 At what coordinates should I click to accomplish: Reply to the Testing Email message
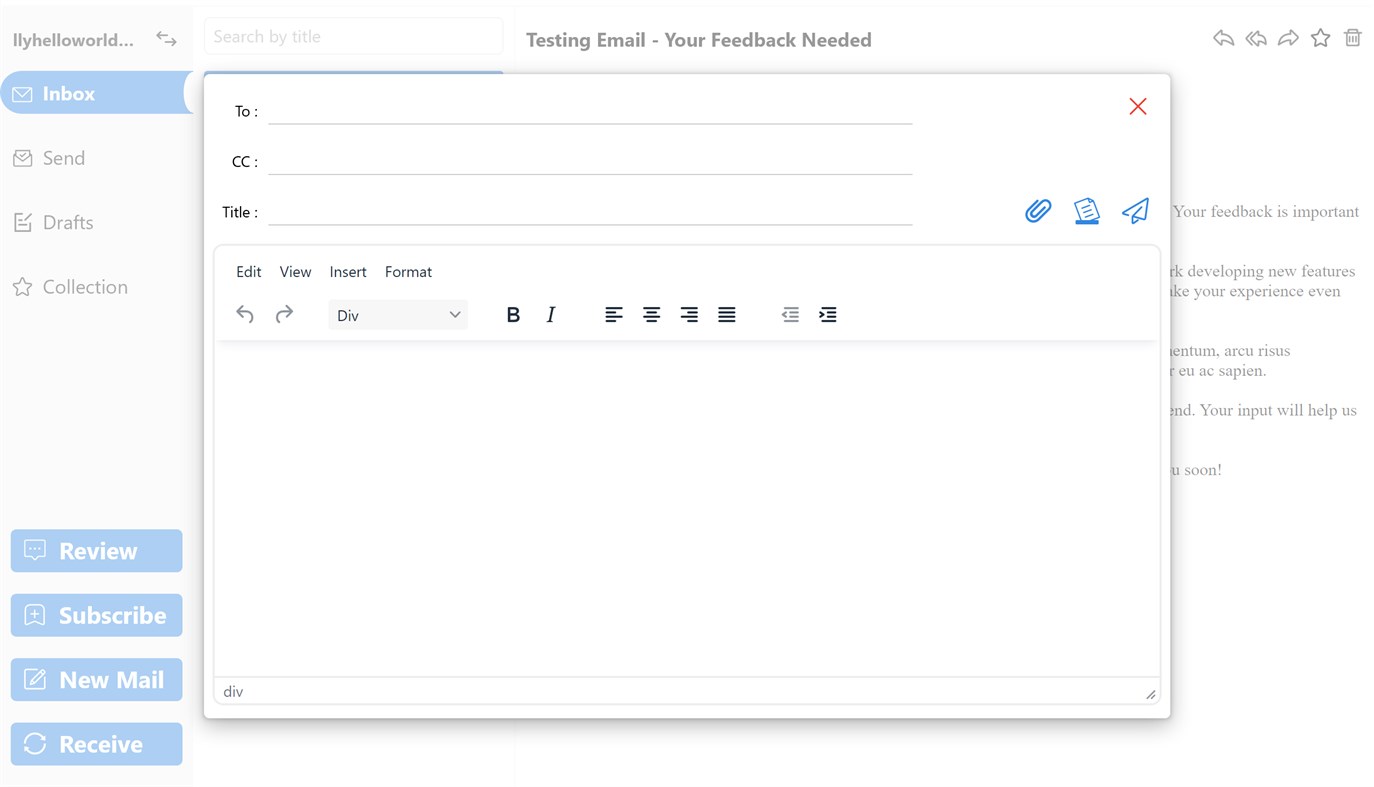pyautogui.click(x=1222, y=37)
